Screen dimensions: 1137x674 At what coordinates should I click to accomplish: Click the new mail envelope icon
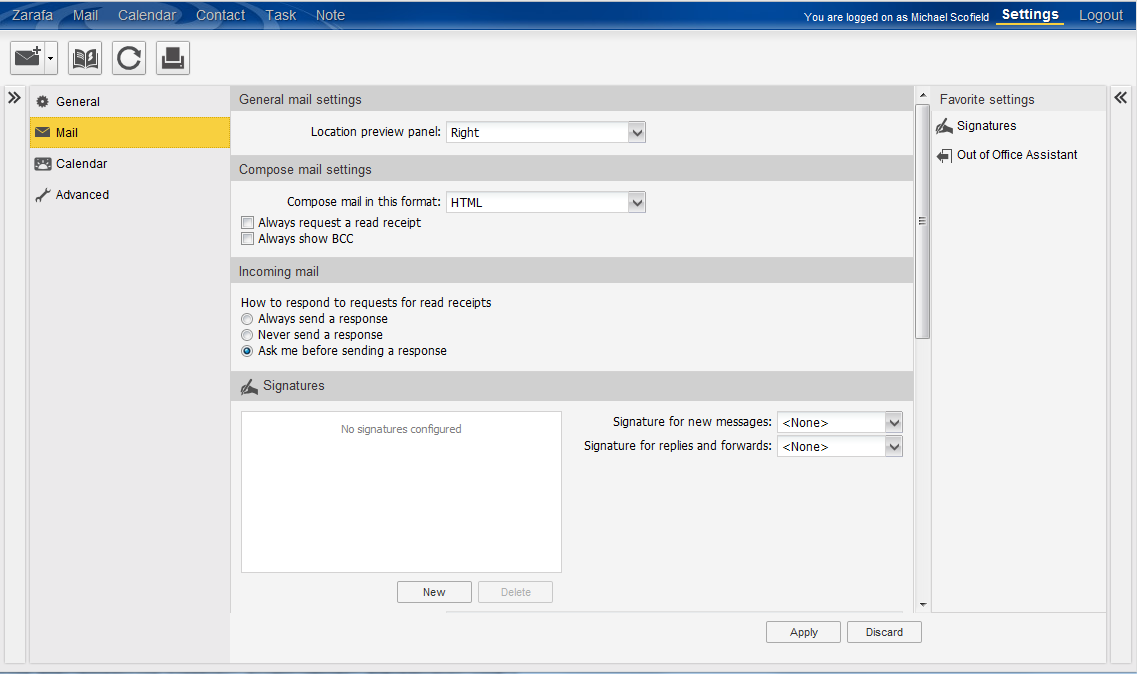[x=27, y=59]
